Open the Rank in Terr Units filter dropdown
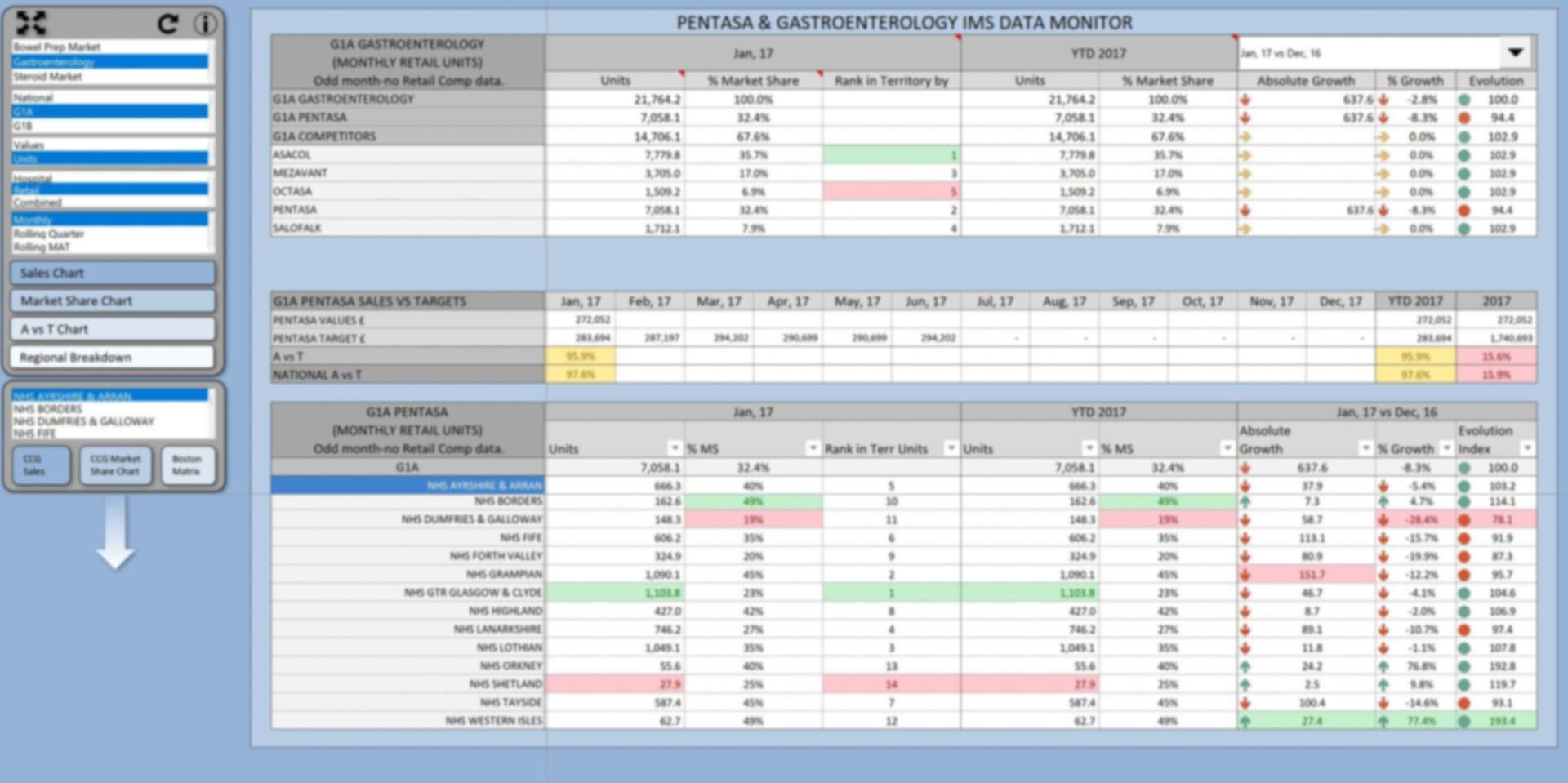This screenshot has height=783, width=1568. (x=951, y=448)
